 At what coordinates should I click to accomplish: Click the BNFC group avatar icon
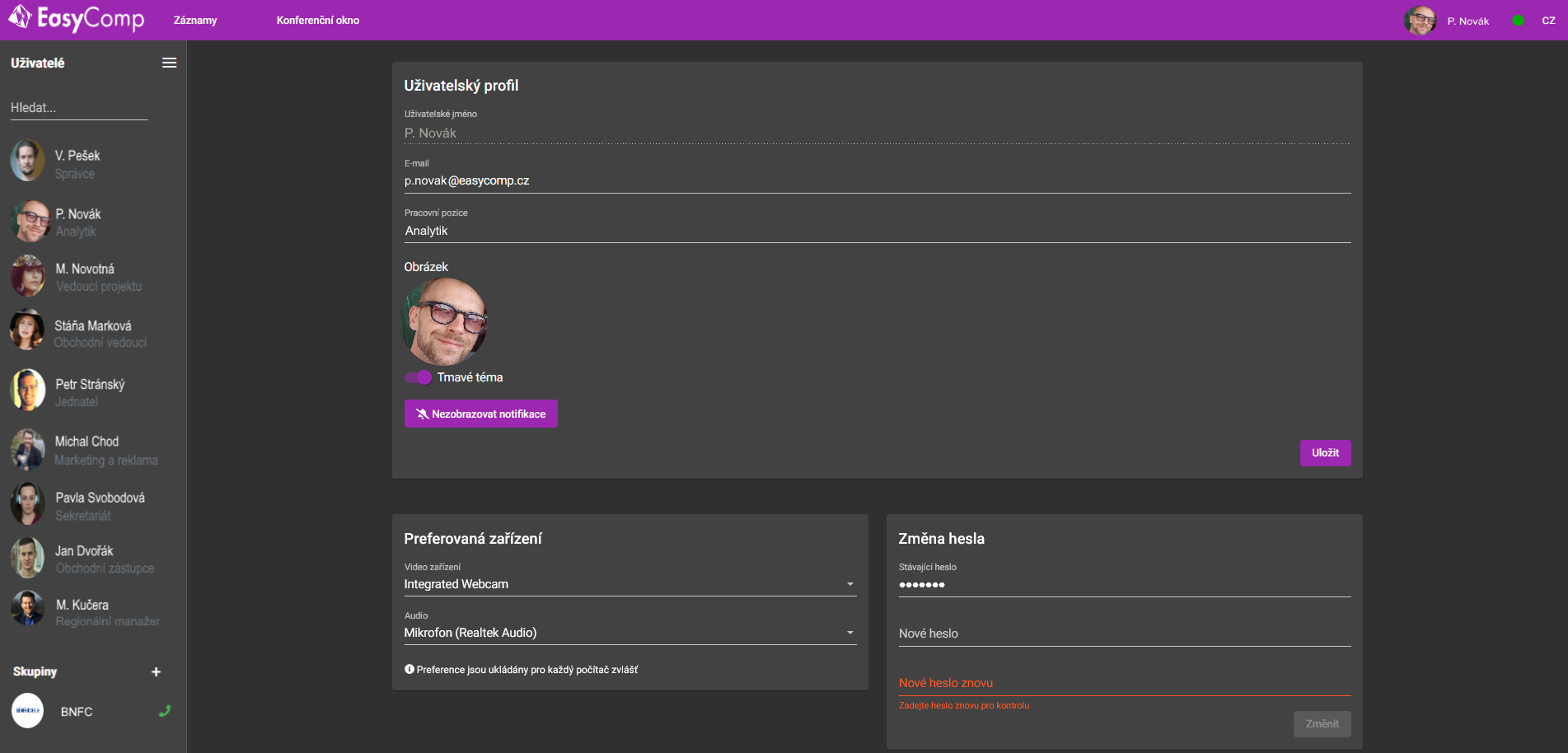(x=28, y=711)
